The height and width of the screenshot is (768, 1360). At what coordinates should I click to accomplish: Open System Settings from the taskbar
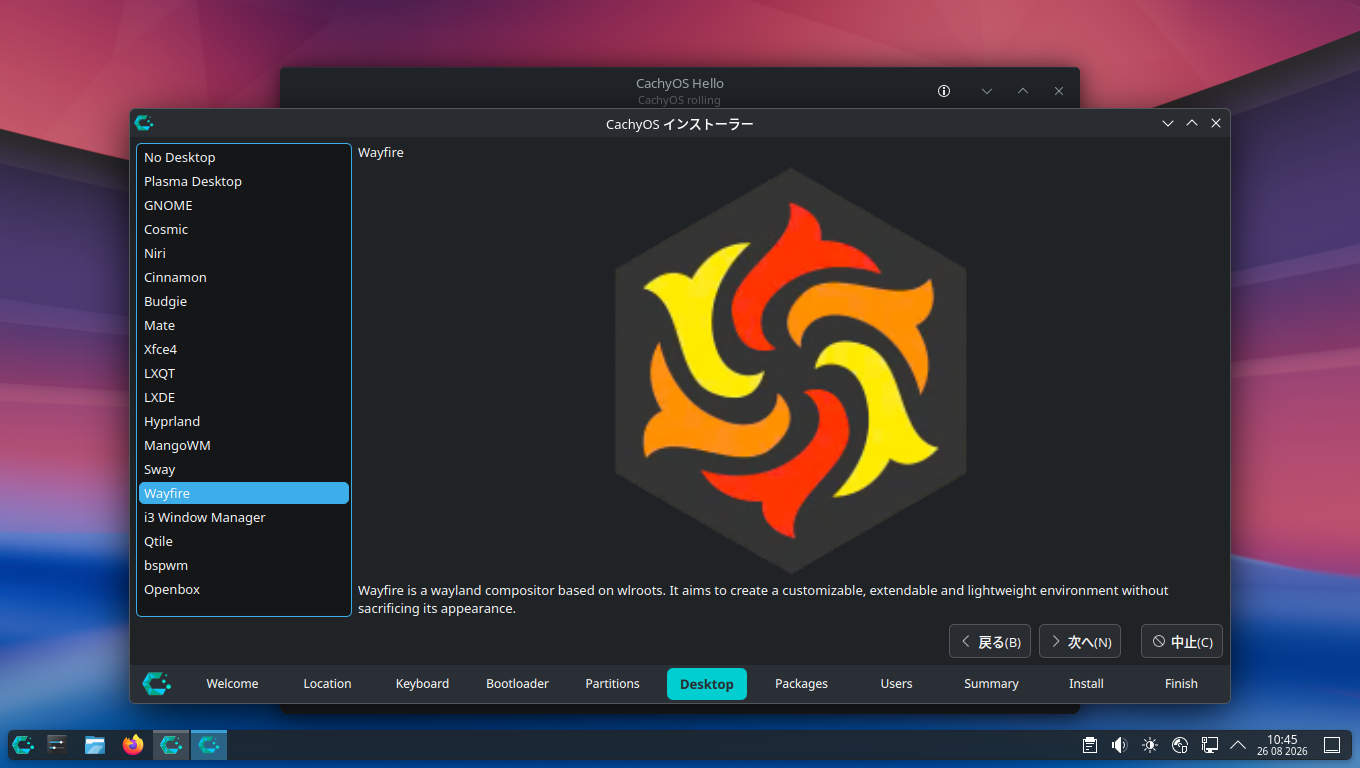57,744
